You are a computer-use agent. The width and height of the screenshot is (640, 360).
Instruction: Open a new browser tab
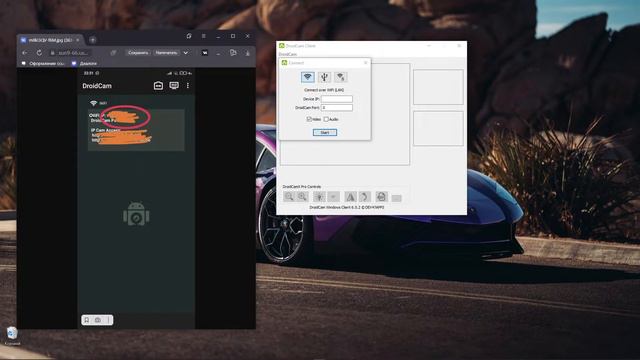93,40
